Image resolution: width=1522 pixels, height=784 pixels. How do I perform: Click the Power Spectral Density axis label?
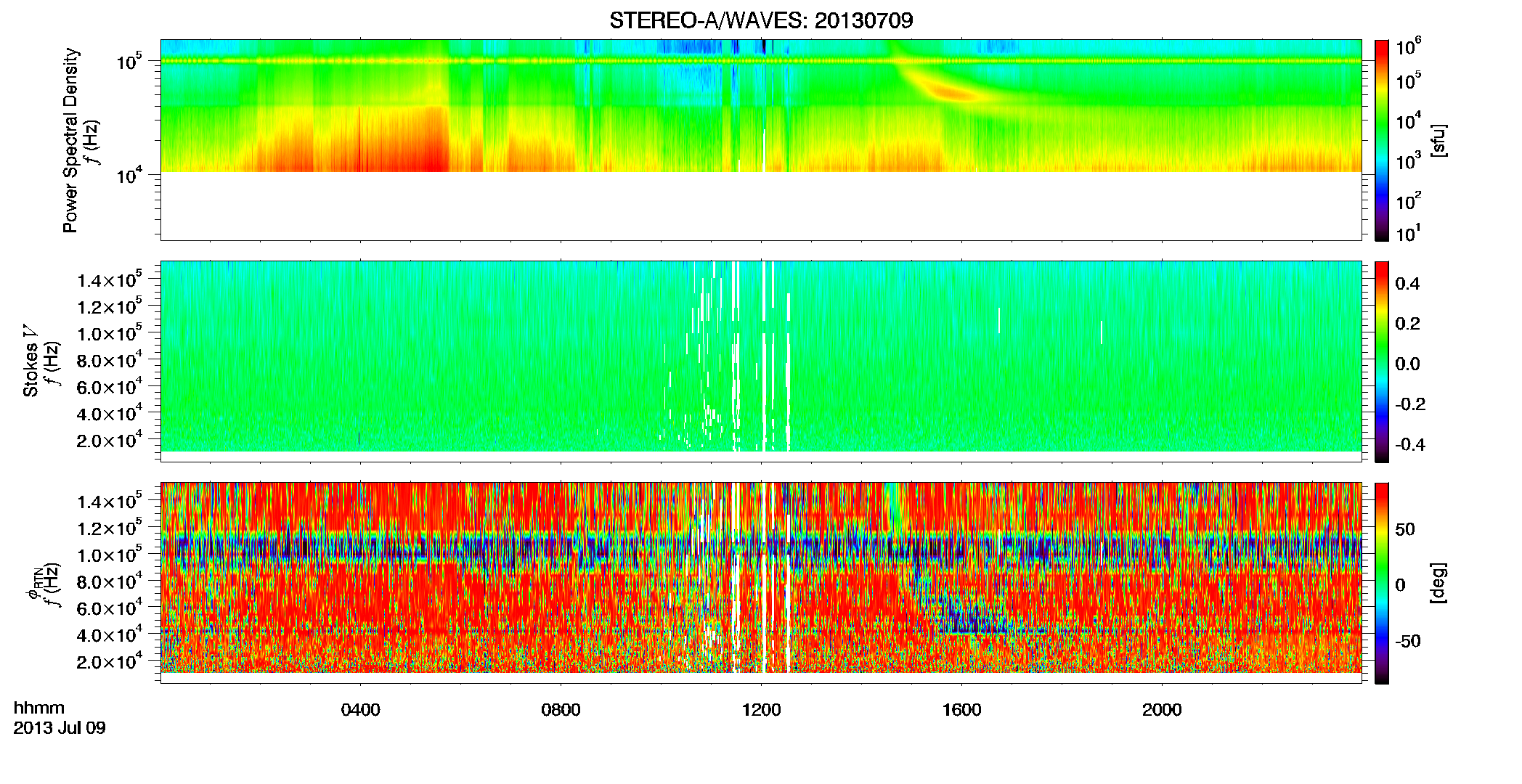[70, 140]
